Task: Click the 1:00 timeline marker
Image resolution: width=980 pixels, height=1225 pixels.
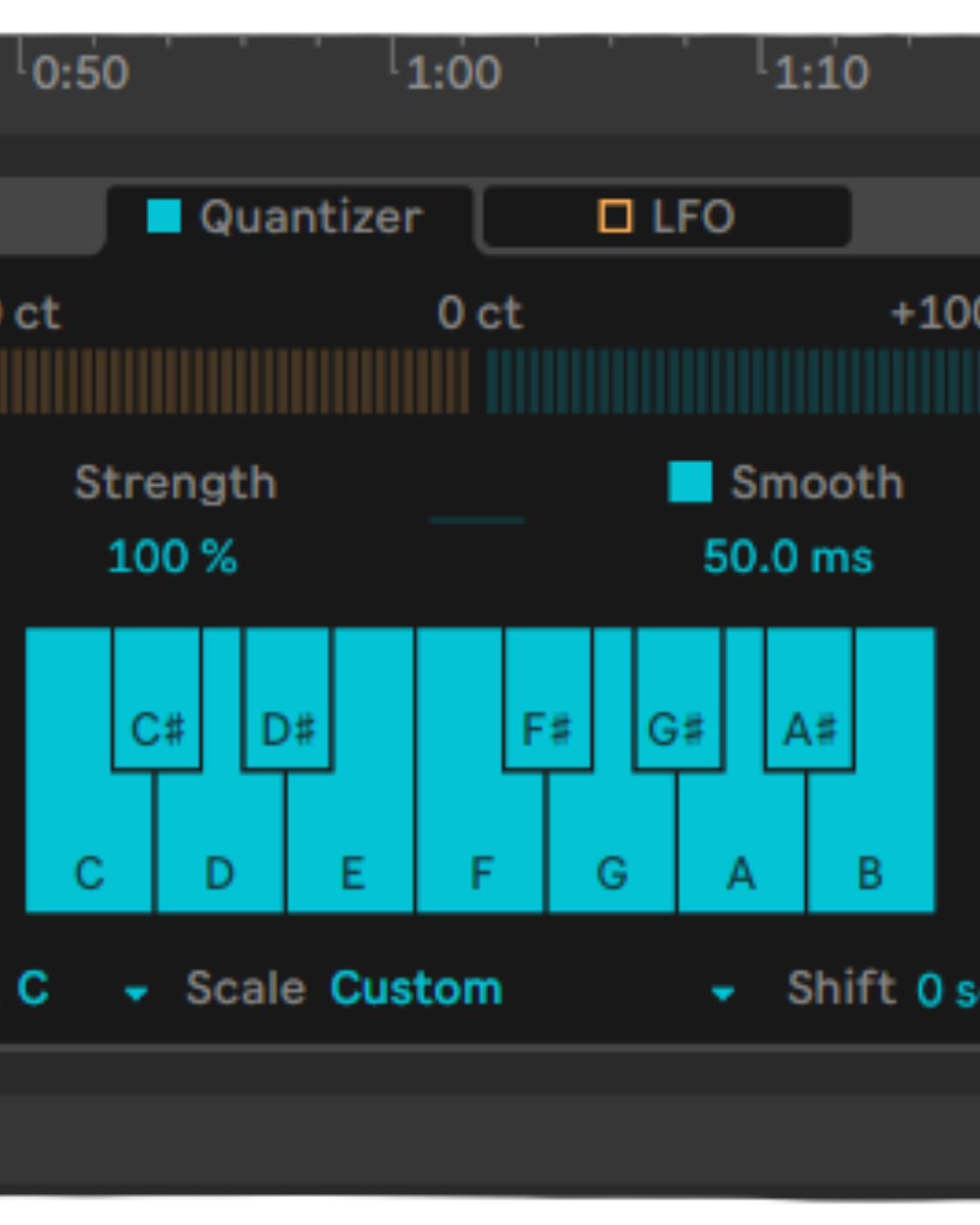Action: (x=453, y=73)
